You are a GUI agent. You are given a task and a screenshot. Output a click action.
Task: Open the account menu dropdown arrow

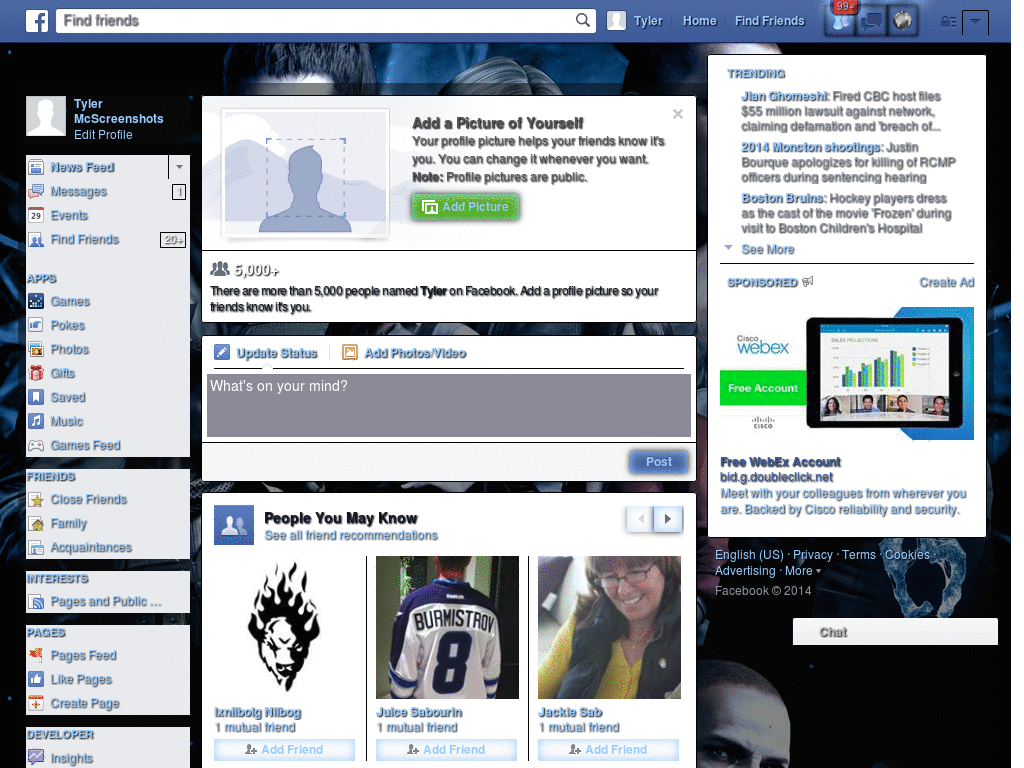click(975, 22)
